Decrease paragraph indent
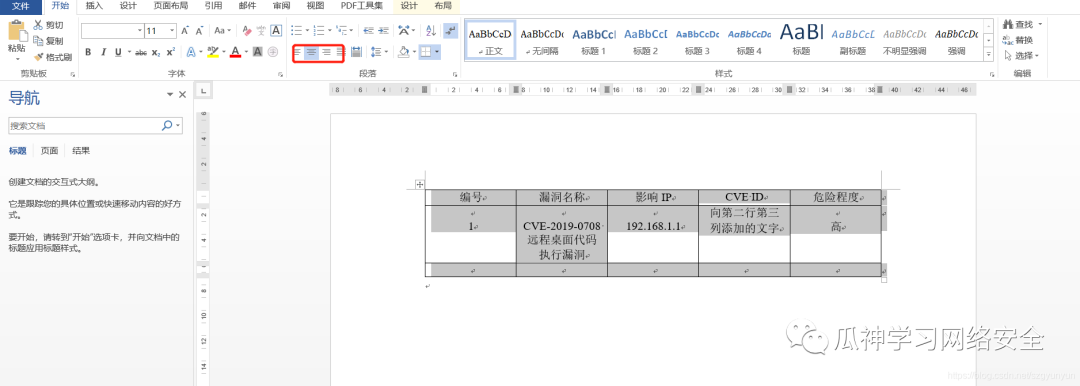The width and height of the screenshot is (1080, 386). [368, 30]
